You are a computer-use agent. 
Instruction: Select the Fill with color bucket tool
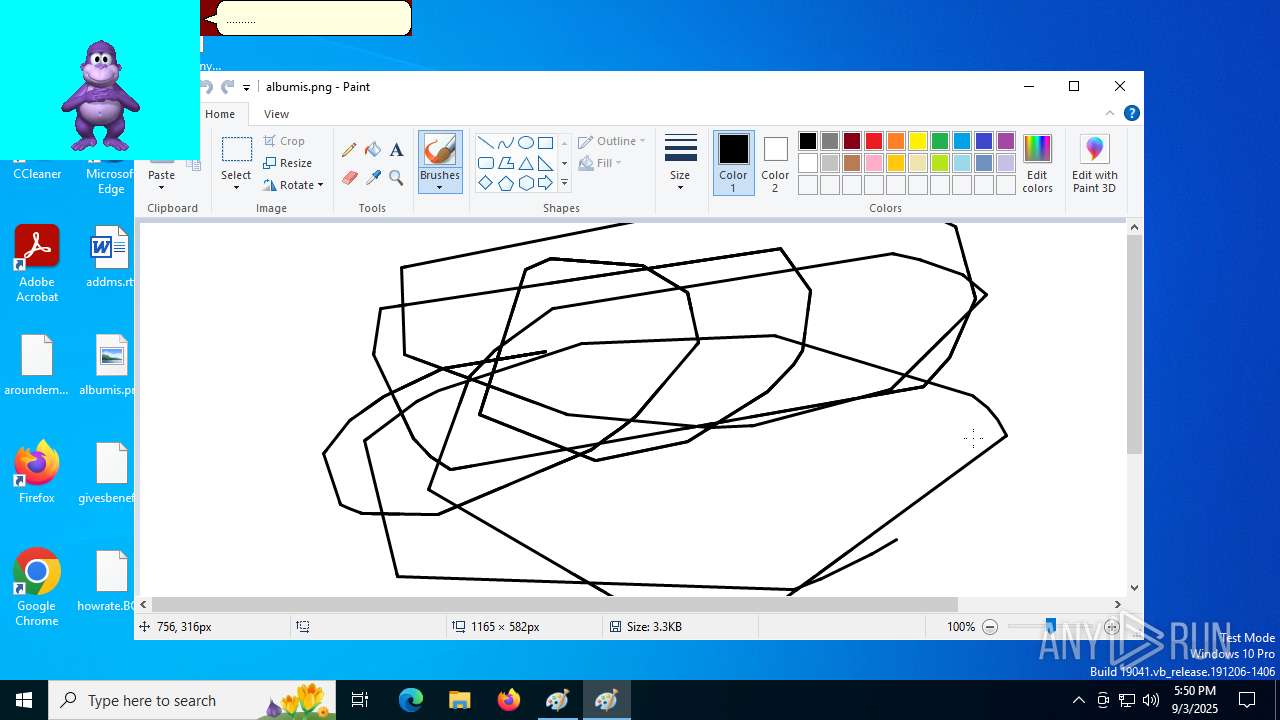[373, 150]
